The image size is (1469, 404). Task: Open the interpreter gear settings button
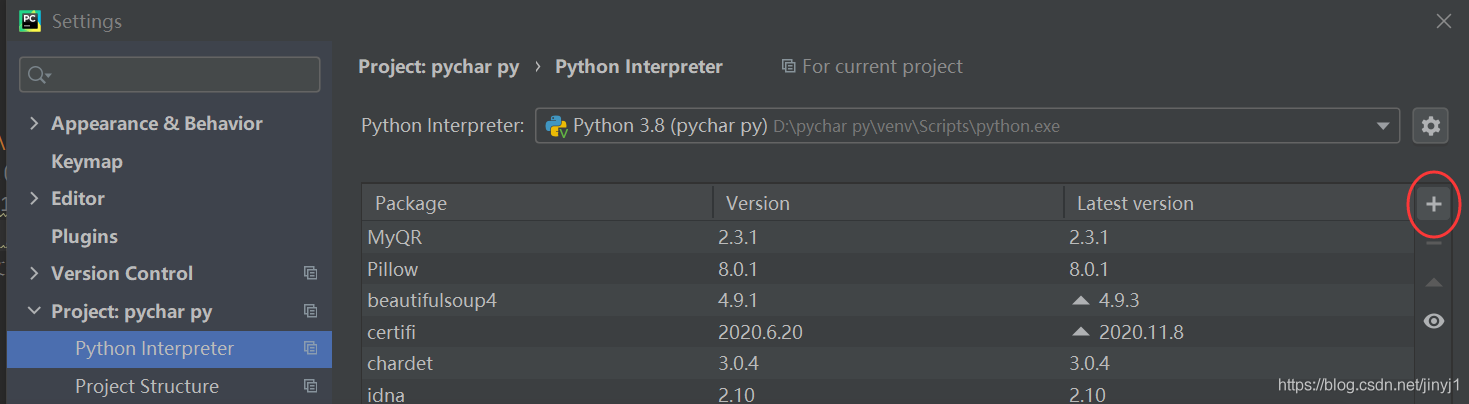coord(1431,126)
